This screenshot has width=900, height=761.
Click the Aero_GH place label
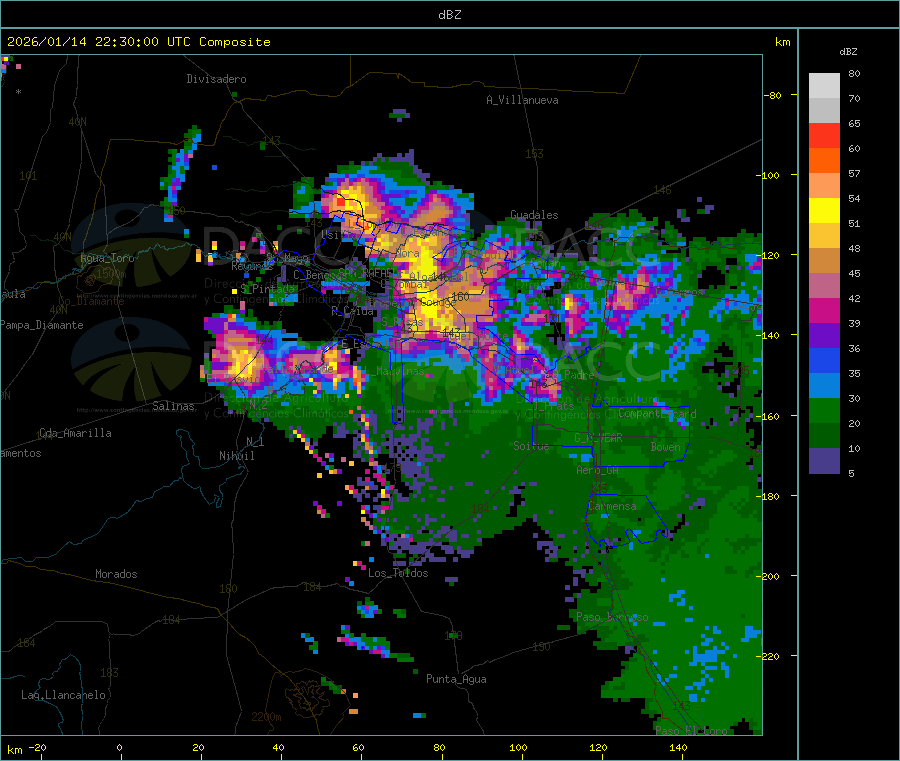(x=598, y=470)
